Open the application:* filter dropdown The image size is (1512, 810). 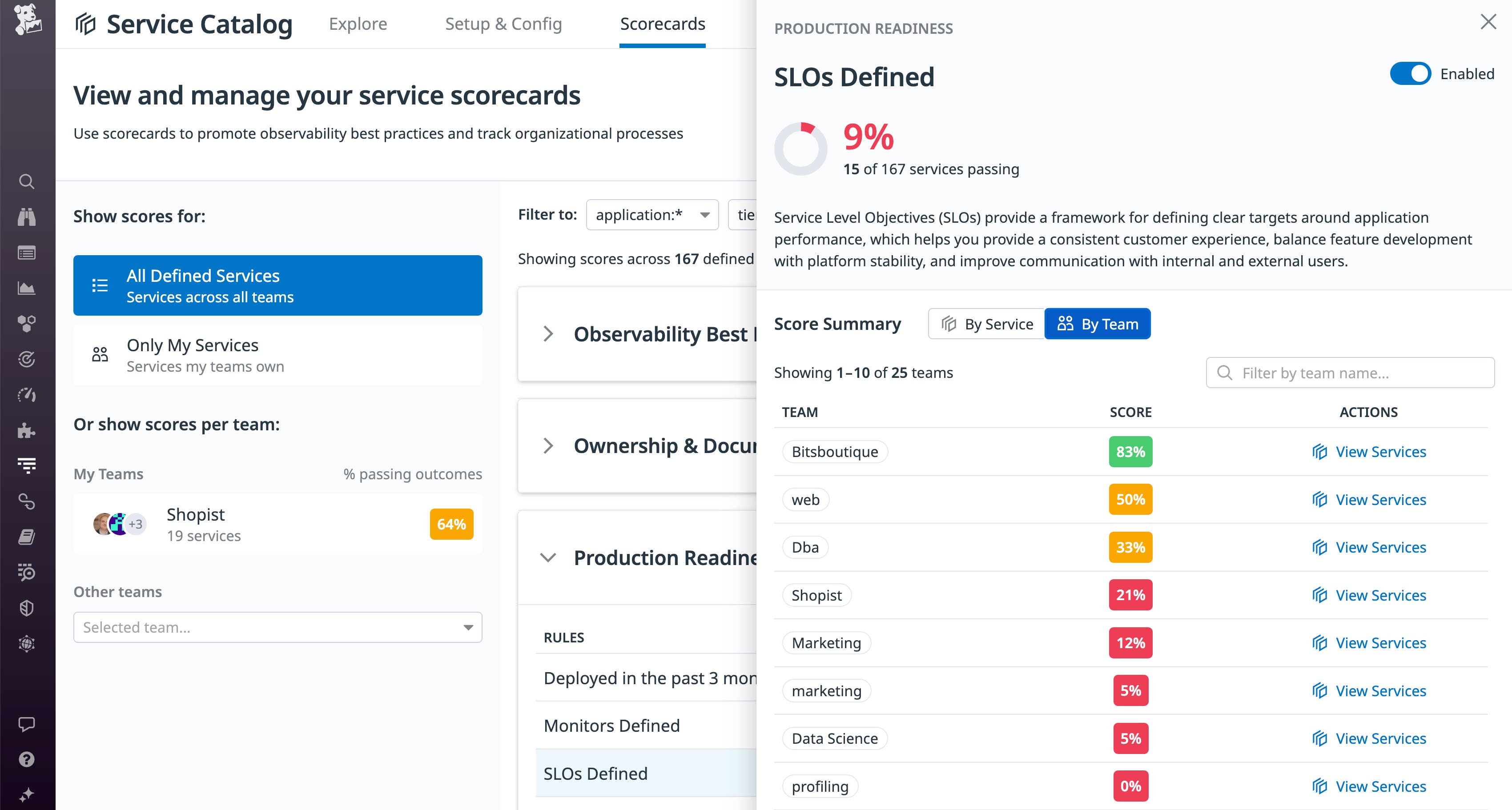[651, 214]
